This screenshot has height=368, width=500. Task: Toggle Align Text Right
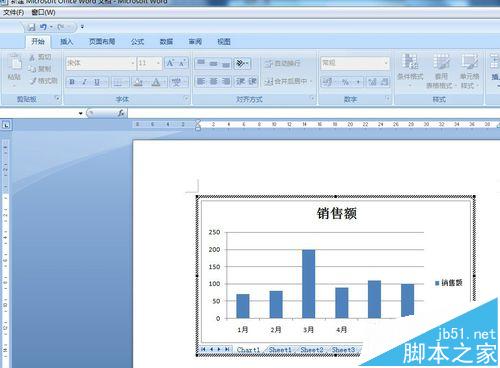(226, 81)
